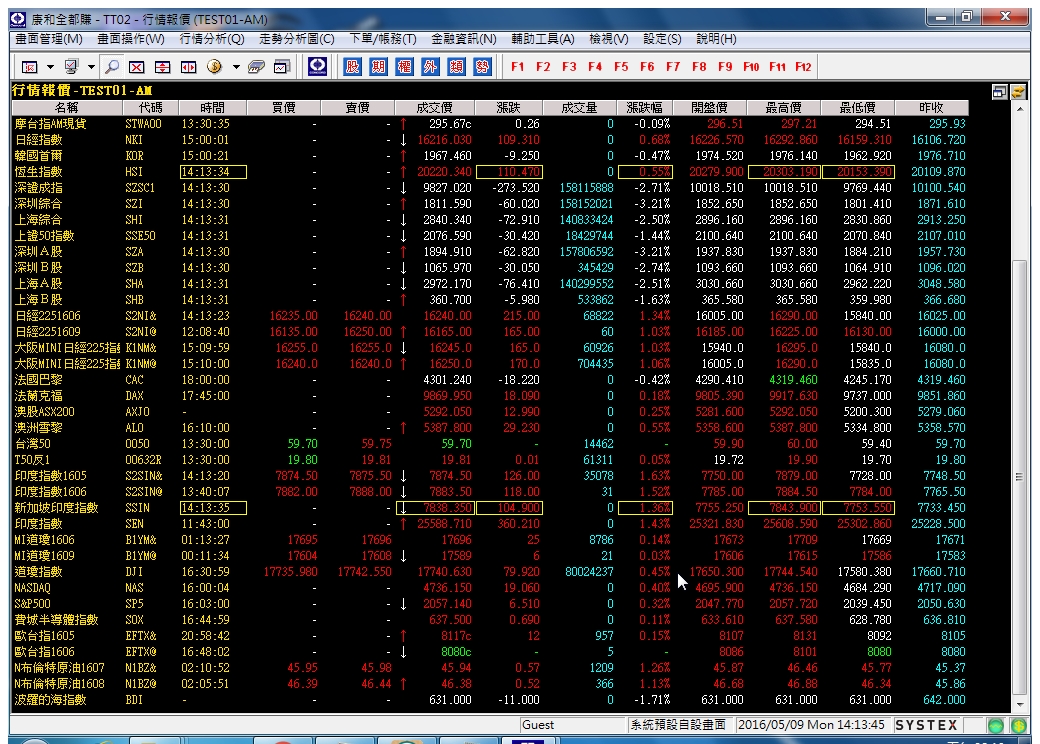The width and height of the screenshot is (1040, 744).
Task: Click the 類 sector category button
Action: (456, 66)
